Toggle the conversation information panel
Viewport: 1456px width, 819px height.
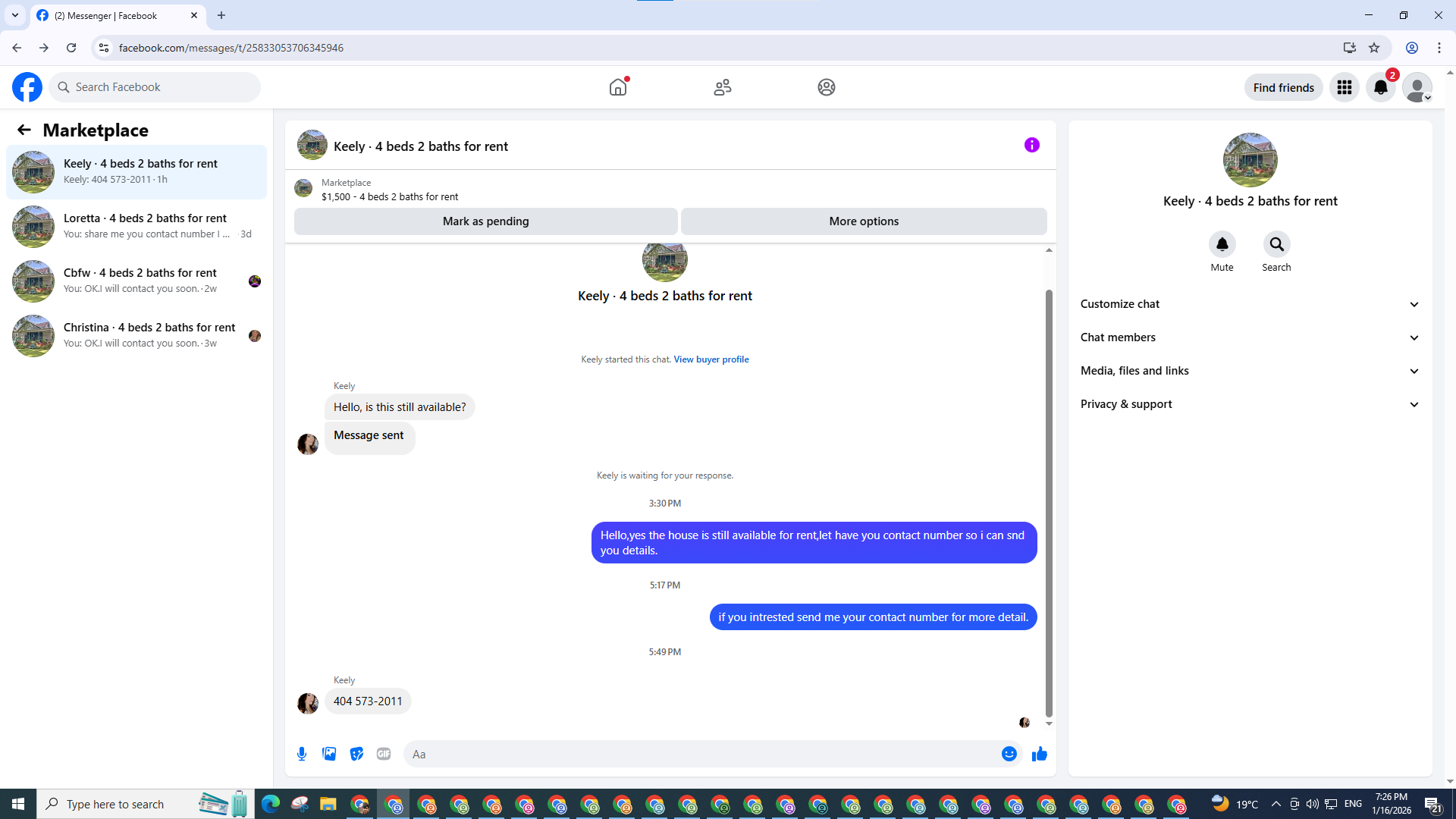pos(1031,145)
